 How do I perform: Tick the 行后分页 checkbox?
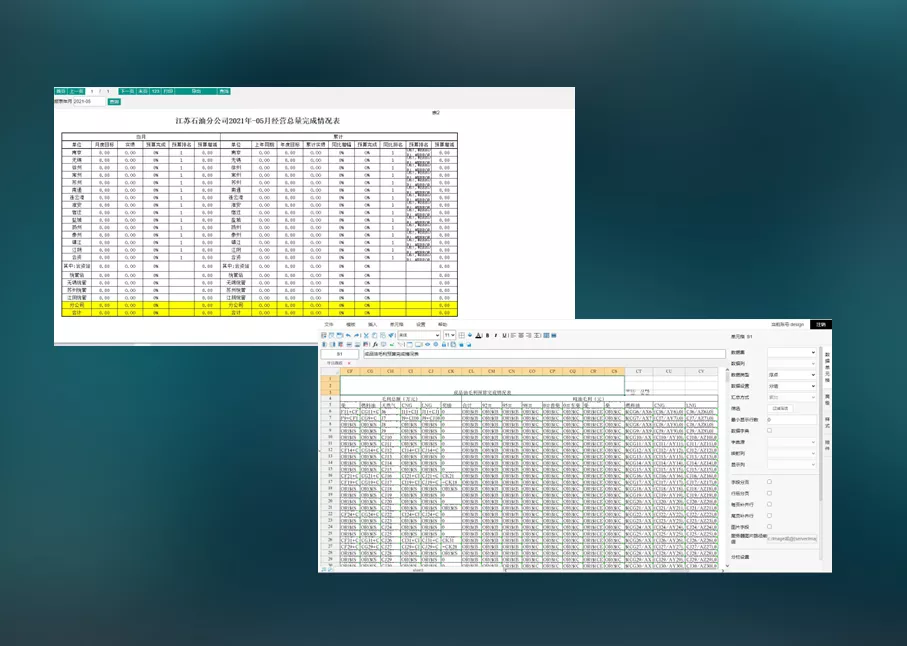click(x=769, y=493)
